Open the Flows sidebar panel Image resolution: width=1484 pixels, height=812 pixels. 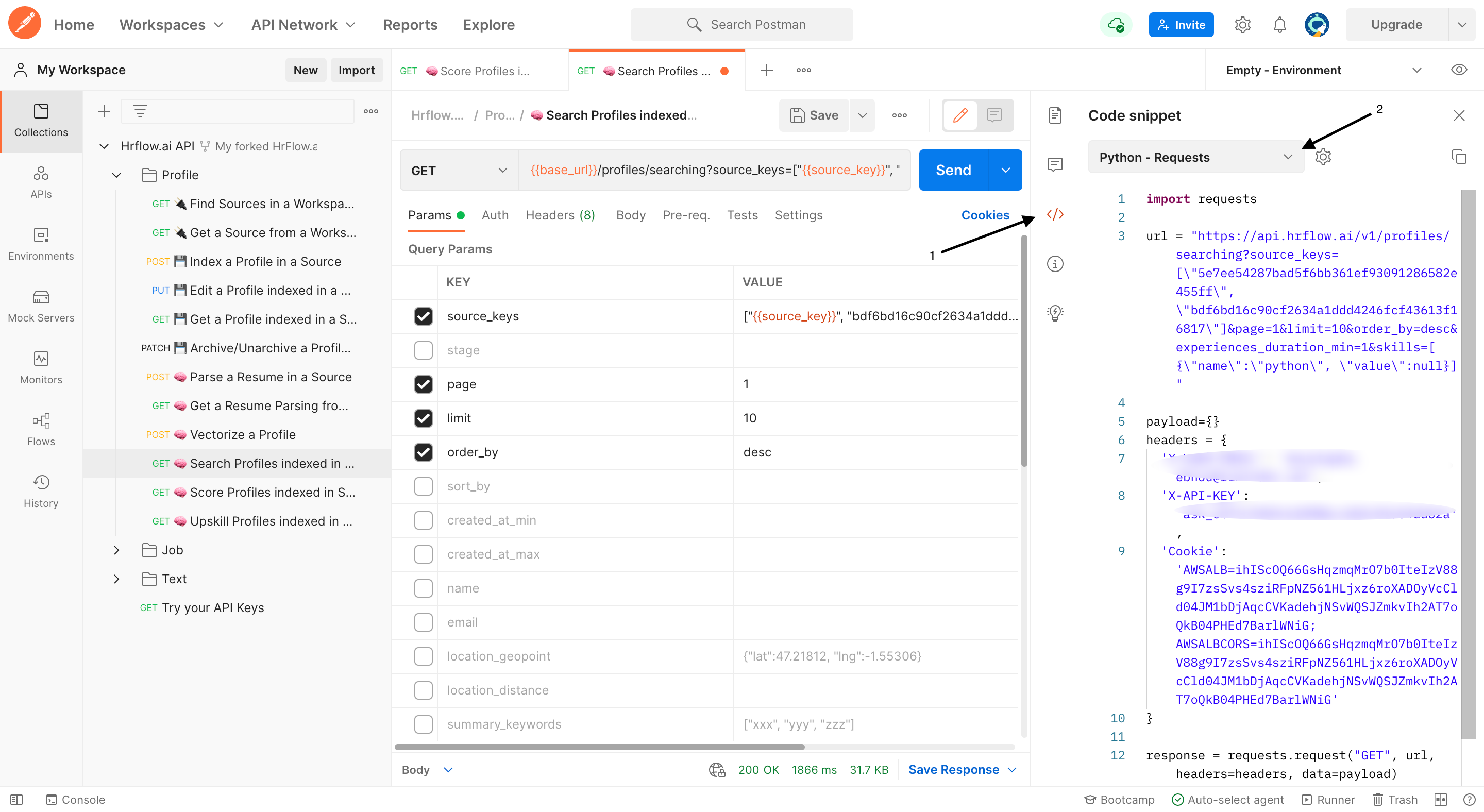tap(41, 429)
